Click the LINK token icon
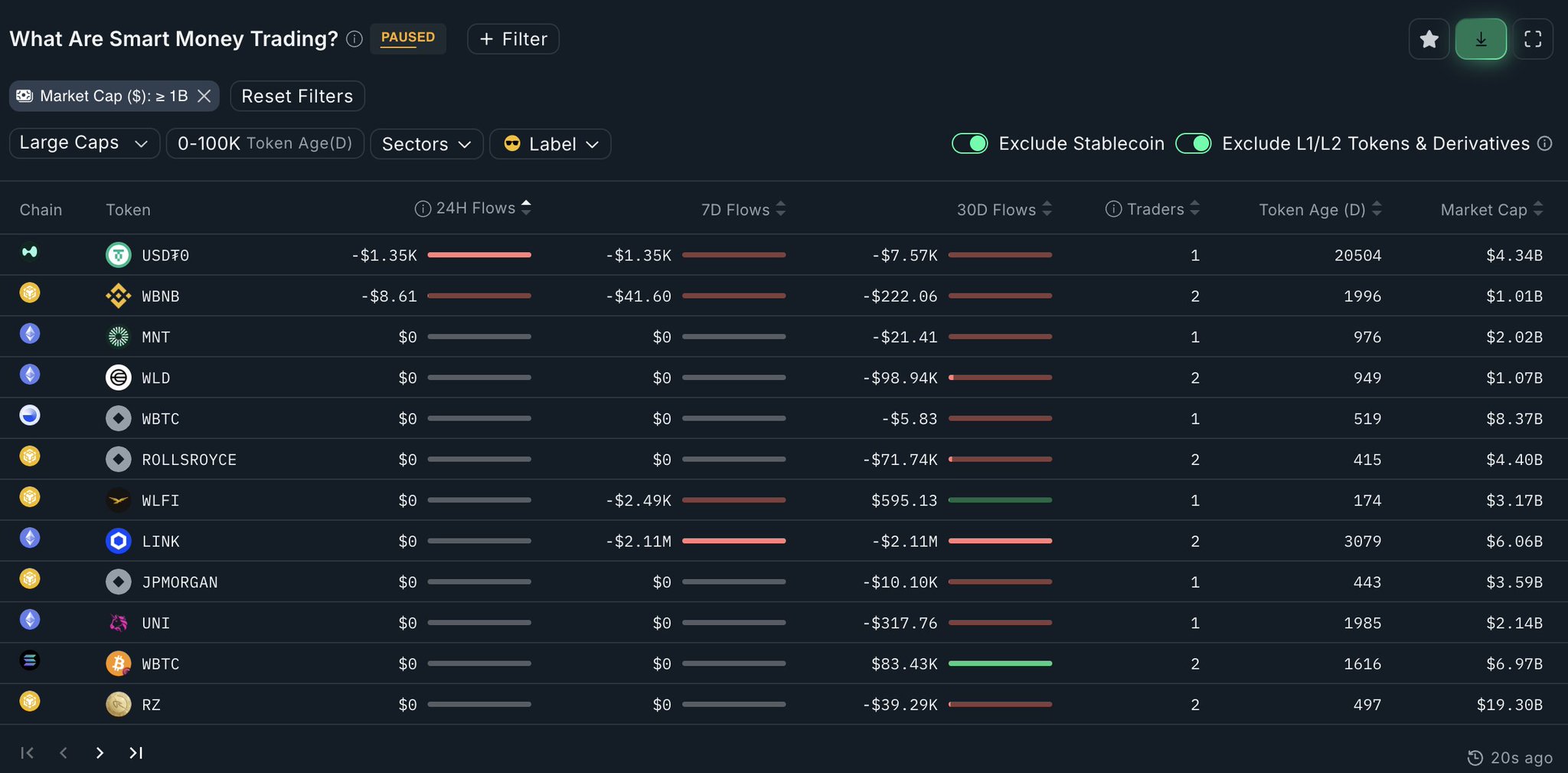The image size is (1568, 773). 118,541
